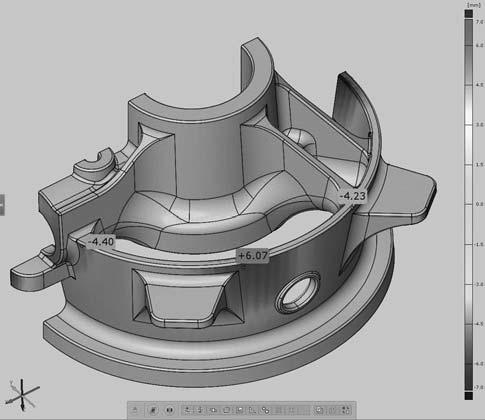Viewport: 485px width, 420px height.
Task: Click the -4.23 deviation label
Action: pyautogui.click(x=352, y=196)
